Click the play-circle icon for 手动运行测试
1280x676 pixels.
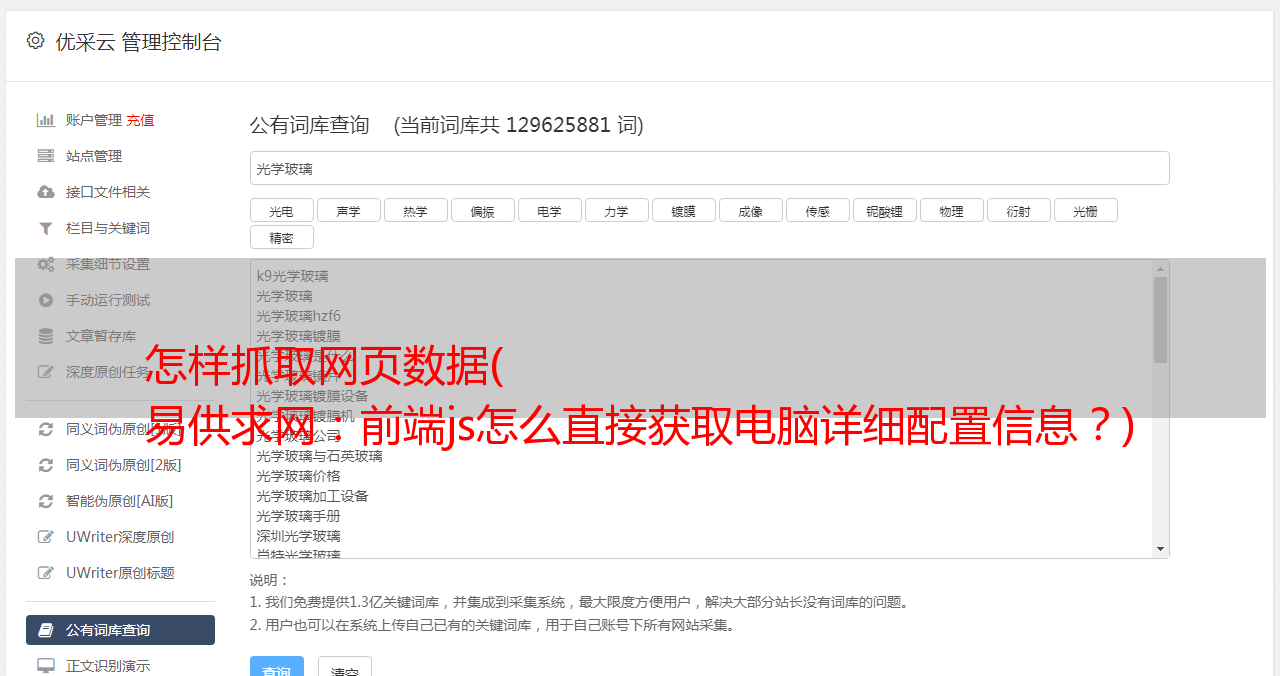(45, 300)
